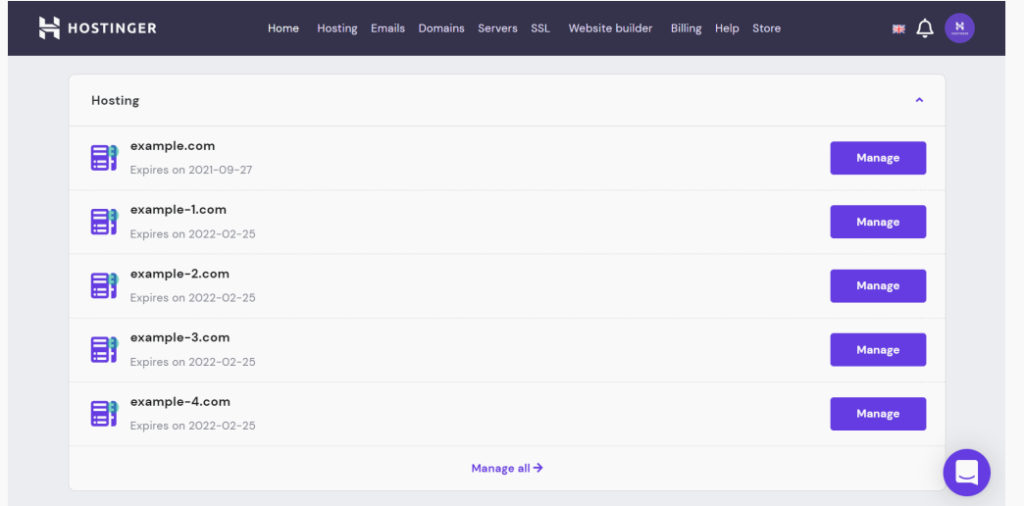Image resolution: width=1024 pixels, height=506 pixels.
Task: Open the Hosting menu item
Action: pos(337,28)
